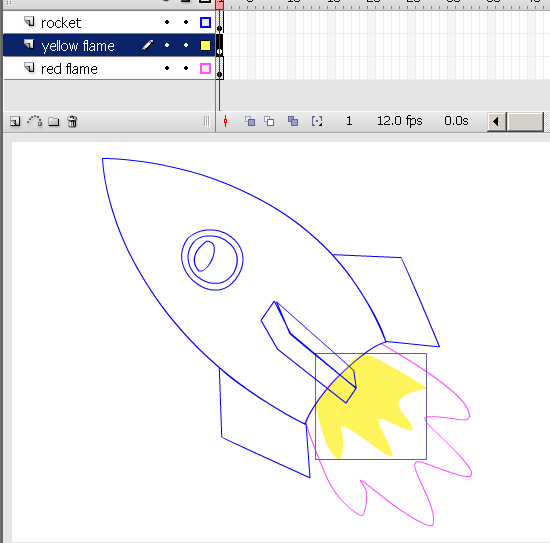Add a motion guide layer
550x543 pixels.
(x=35, y=121)
